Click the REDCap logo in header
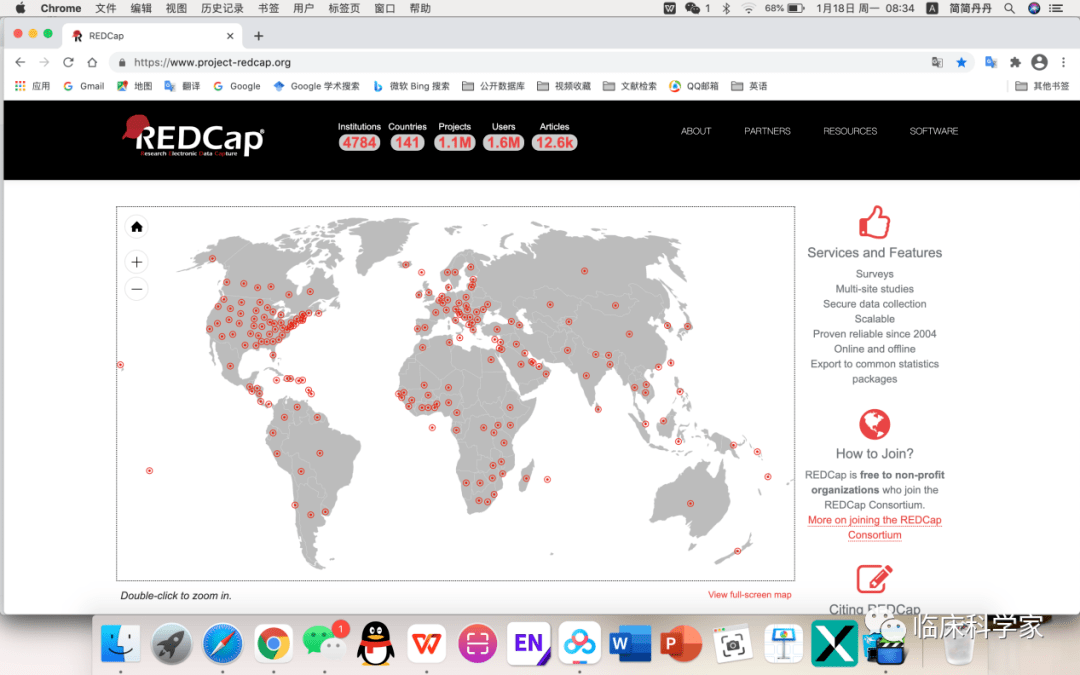The width and height of the screenshot is (1080, 675). point(194,136)
